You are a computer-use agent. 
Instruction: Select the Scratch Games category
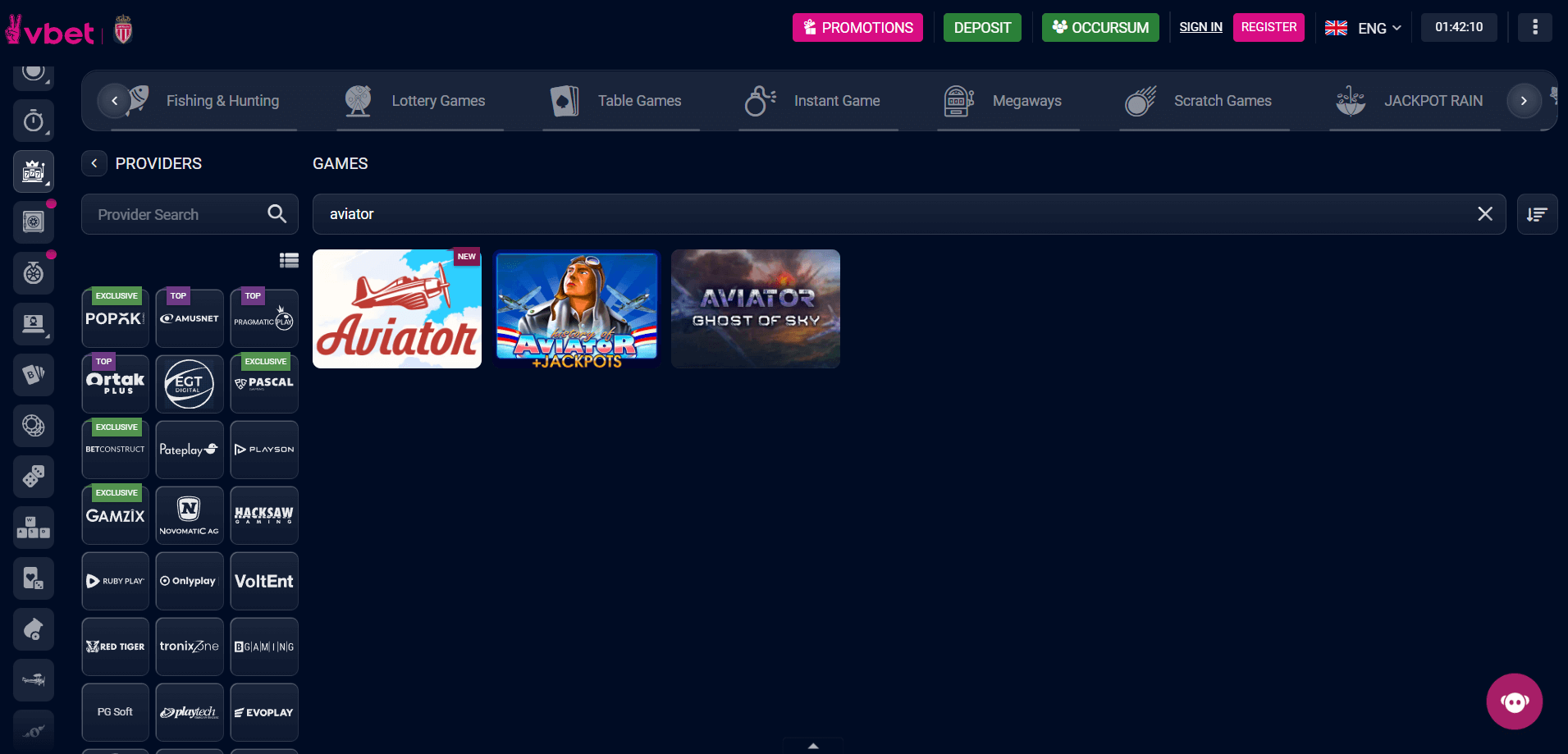pyautogui.click(x=1205, y=101)
